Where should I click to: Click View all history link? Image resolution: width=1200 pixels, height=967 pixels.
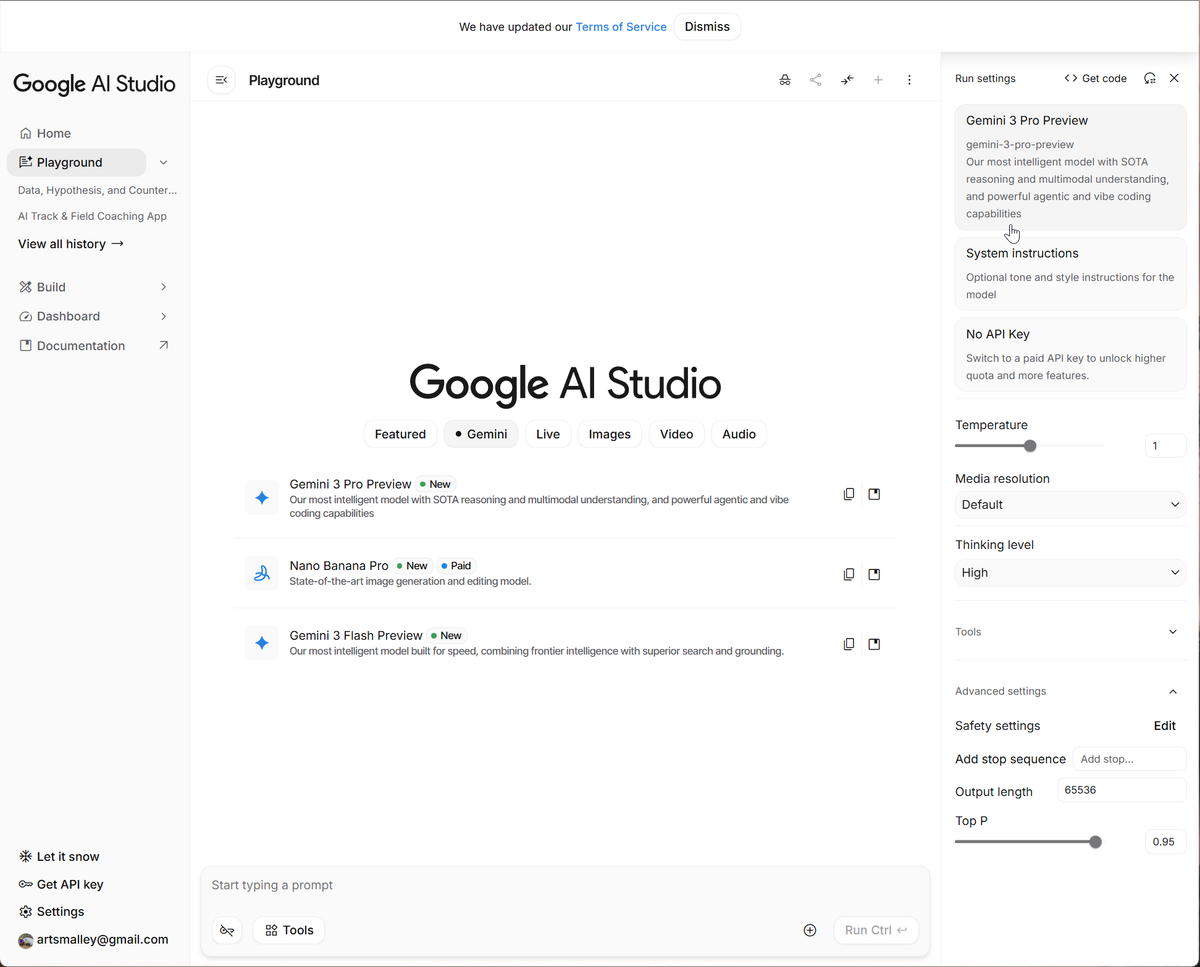point(71,244)
